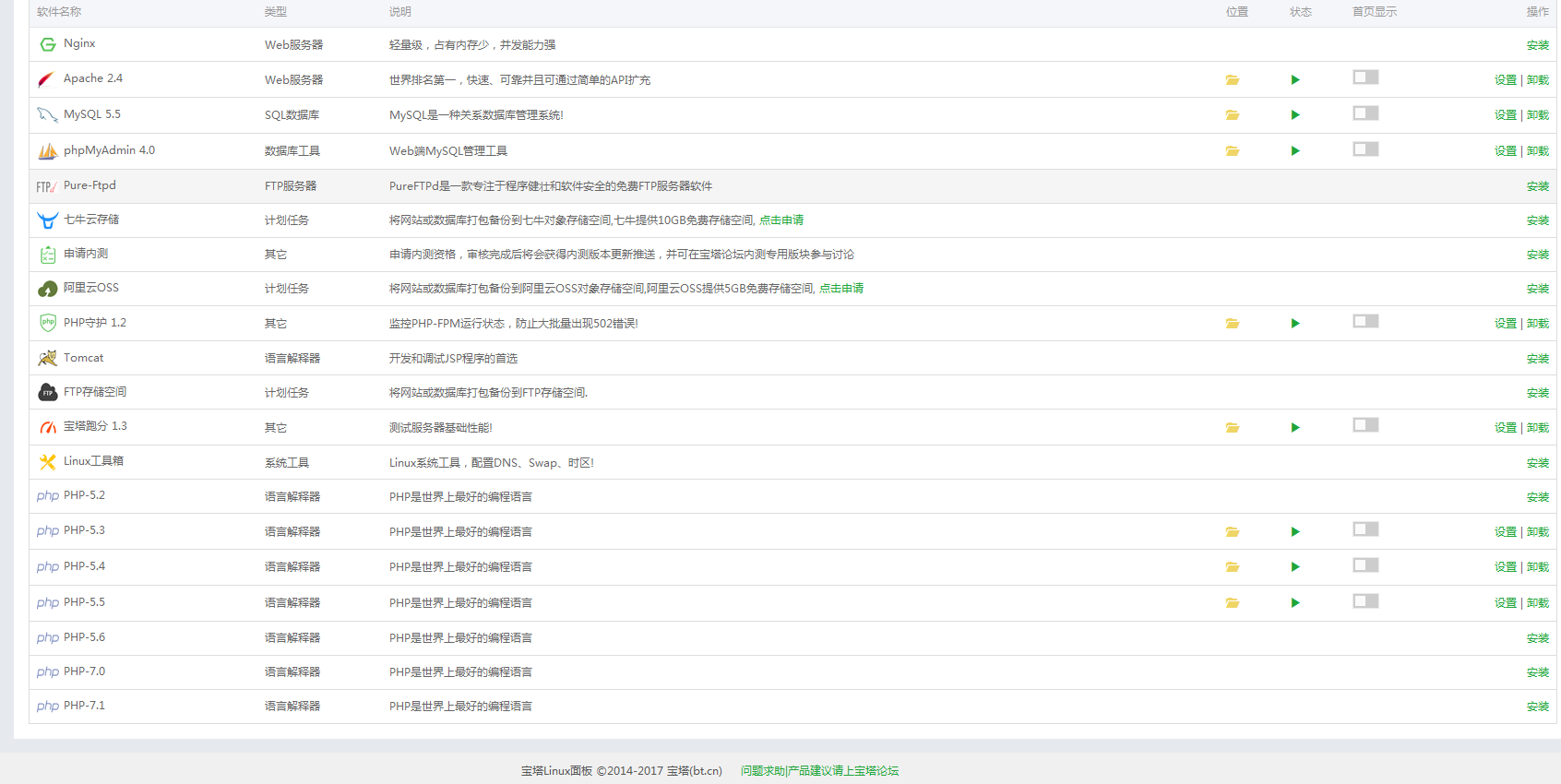Open the Apache 2.4 install folder

pyautogui.click(x=1233, y=80)
